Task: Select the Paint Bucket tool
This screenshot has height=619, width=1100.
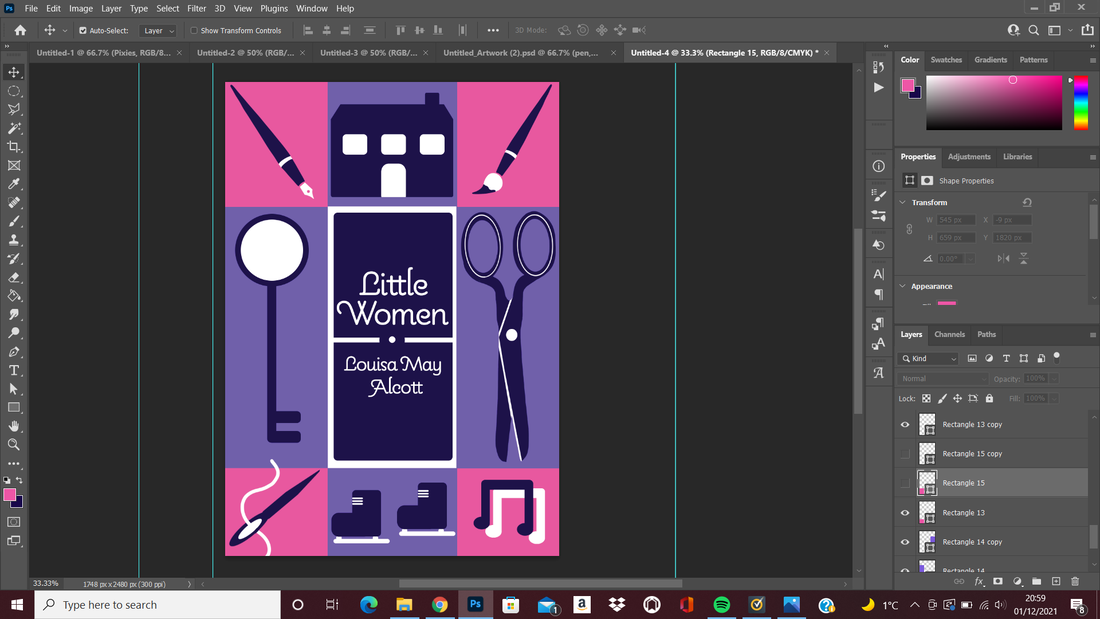Action: click(x=14, y=295)
